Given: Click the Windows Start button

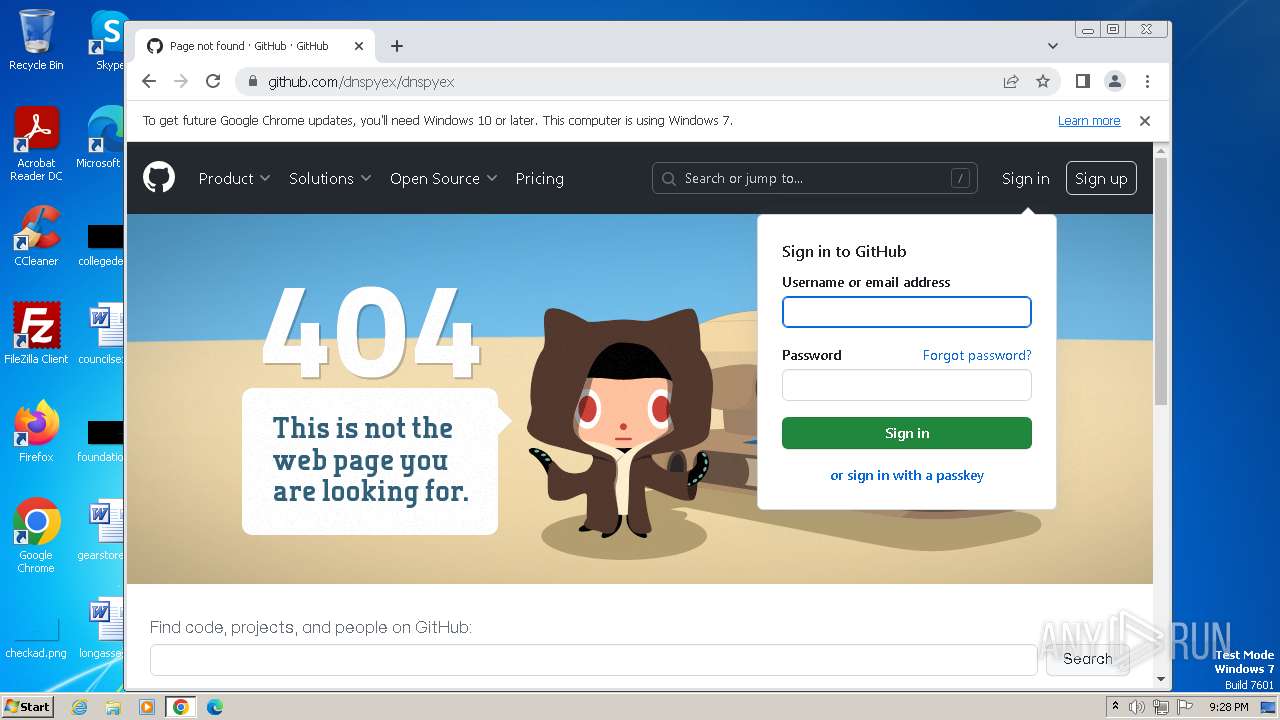Looking at the screenshot, I should [x=28, y=707].
